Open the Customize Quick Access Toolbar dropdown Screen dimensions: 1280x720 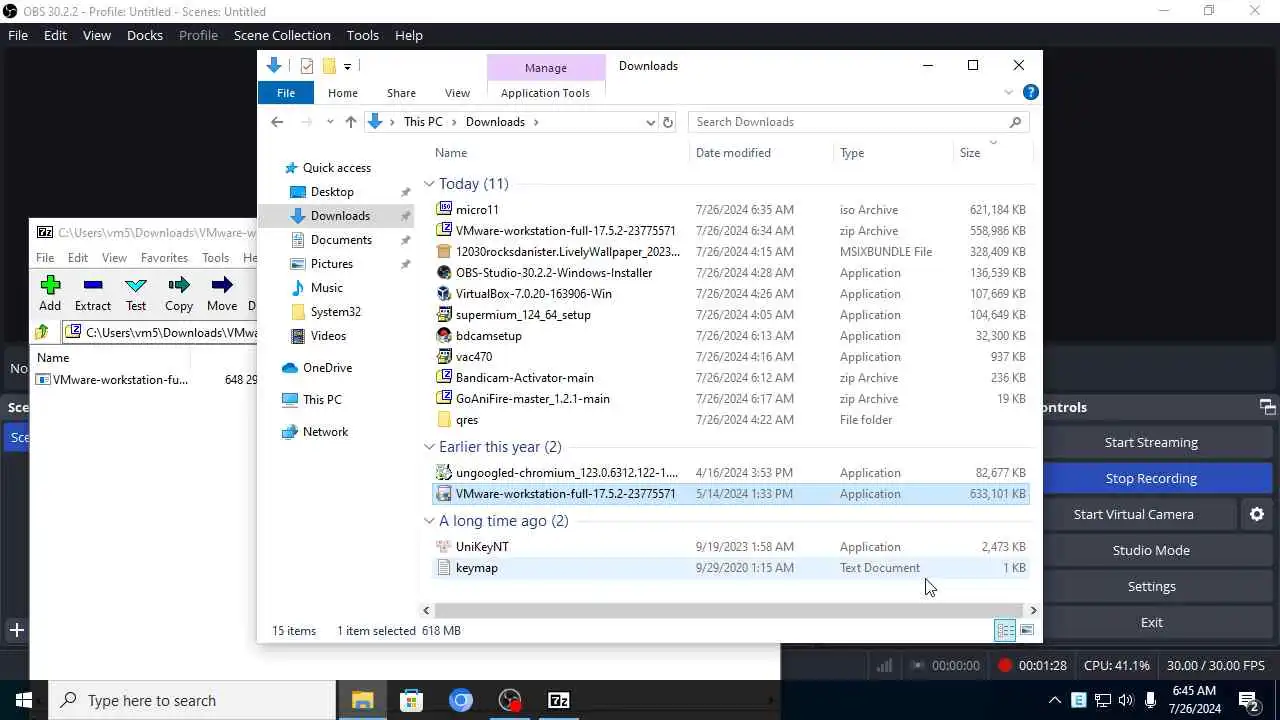coord(347,66)
